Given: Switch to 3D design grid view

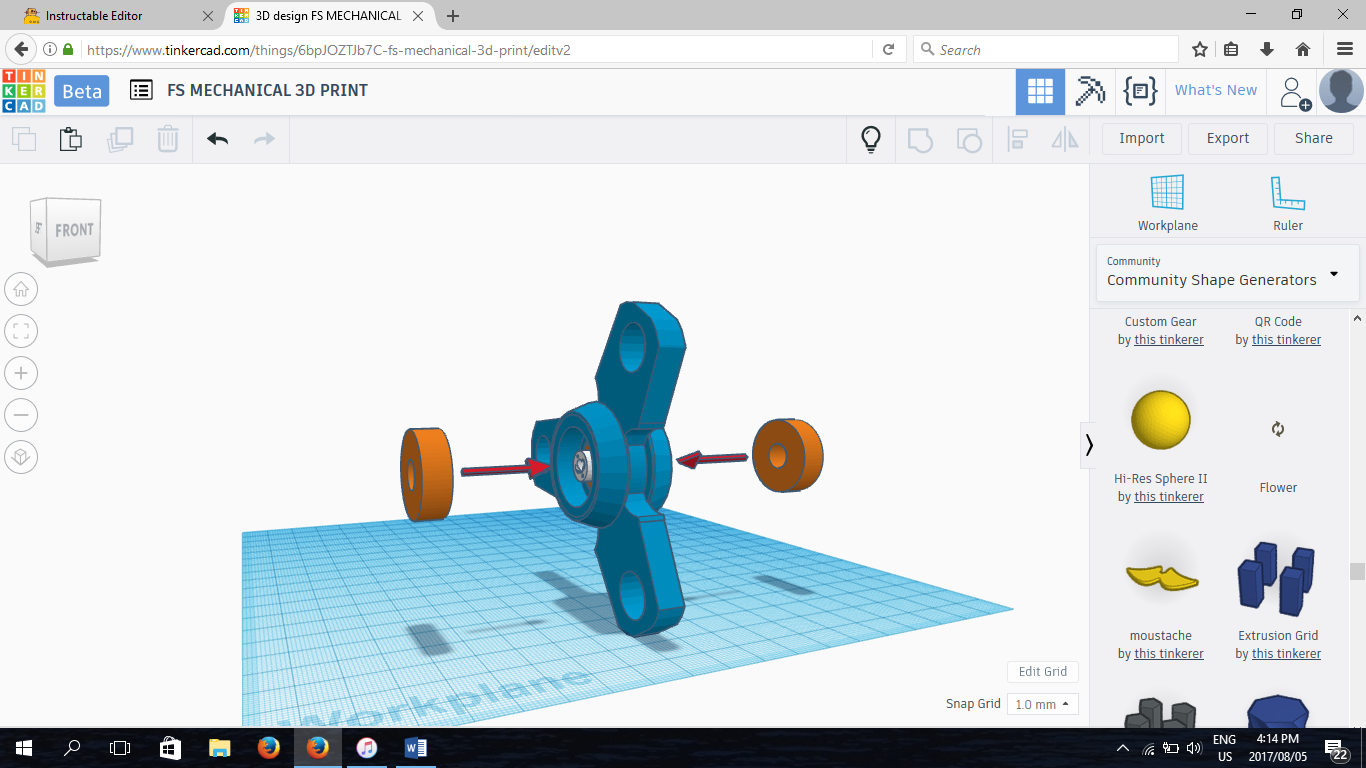Looking at the screenshot, I should pos(1040,91).
